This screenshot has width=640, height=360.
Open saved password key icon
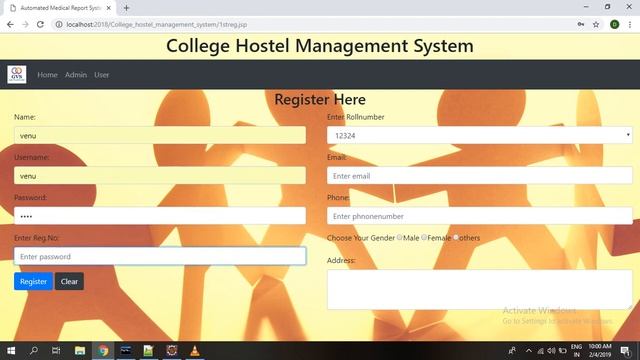[x=580, y=24]
